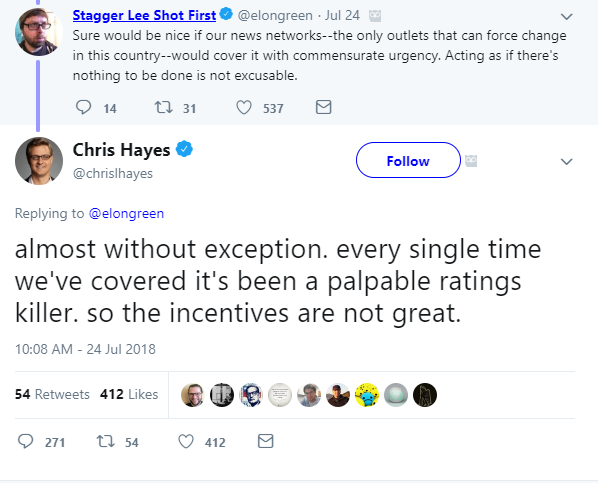Open Chris Hayes's profile picture

(x=39, y=161)
